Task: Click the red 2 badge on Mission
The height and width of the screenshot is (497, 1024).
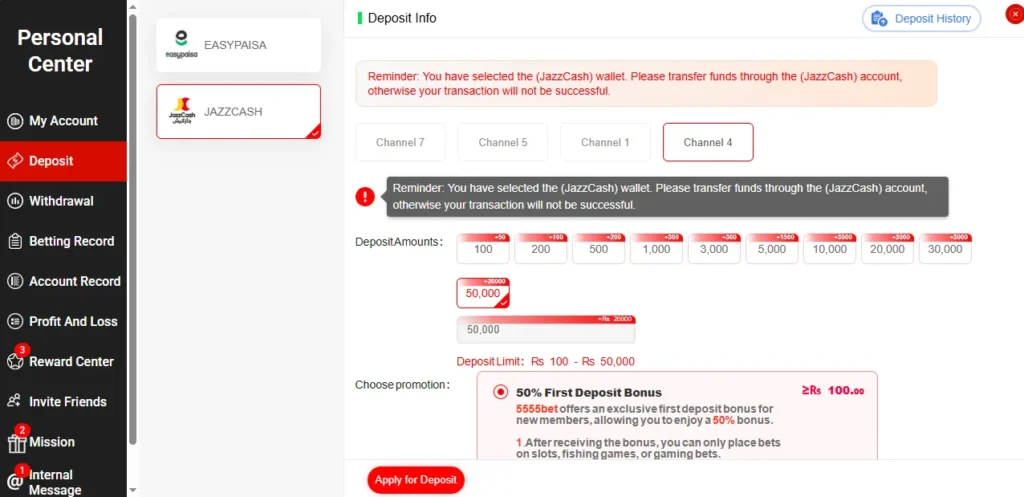Action: 22,430
